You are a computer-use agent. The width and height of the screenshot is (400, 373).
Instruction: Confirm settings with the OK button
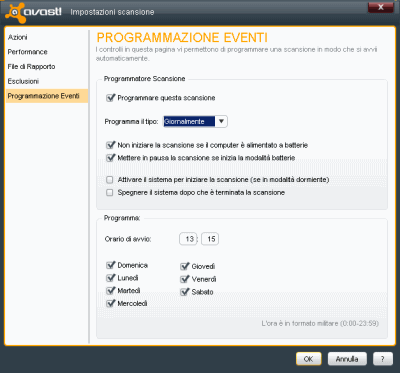(308, 359)
